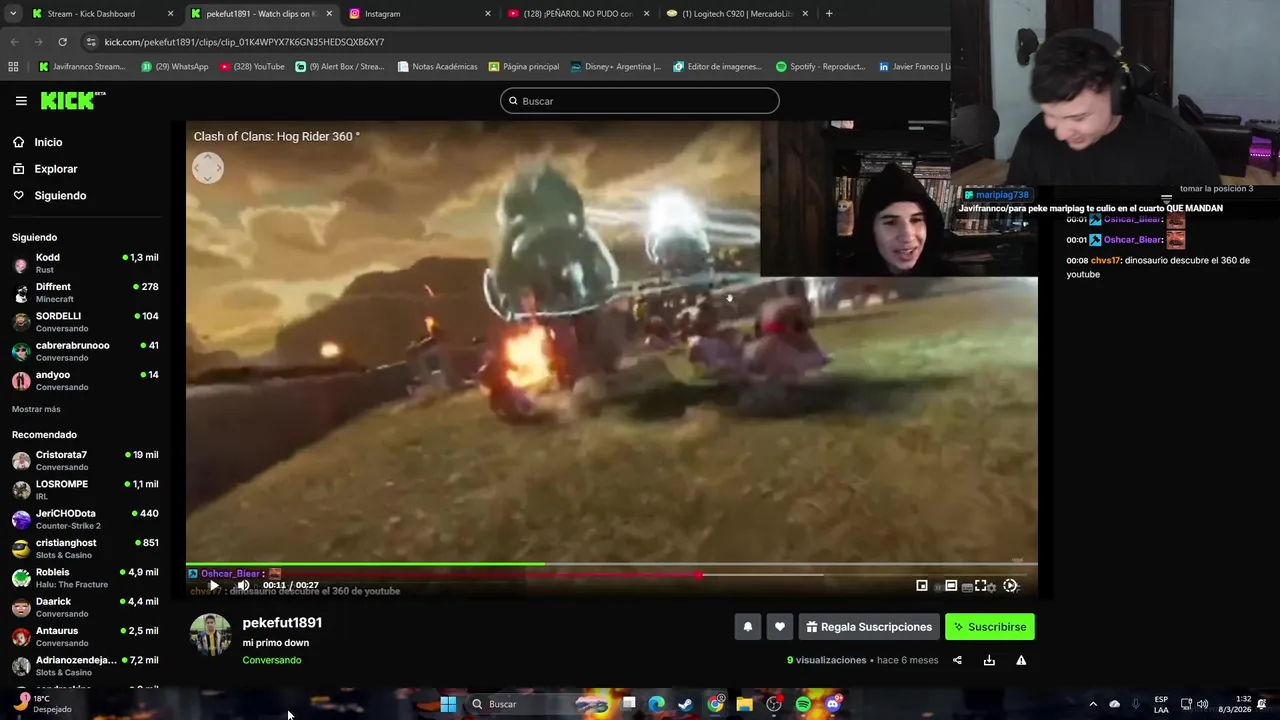Toggle theater mode in the player
1280x720 pixels.
tap(951, 586)
